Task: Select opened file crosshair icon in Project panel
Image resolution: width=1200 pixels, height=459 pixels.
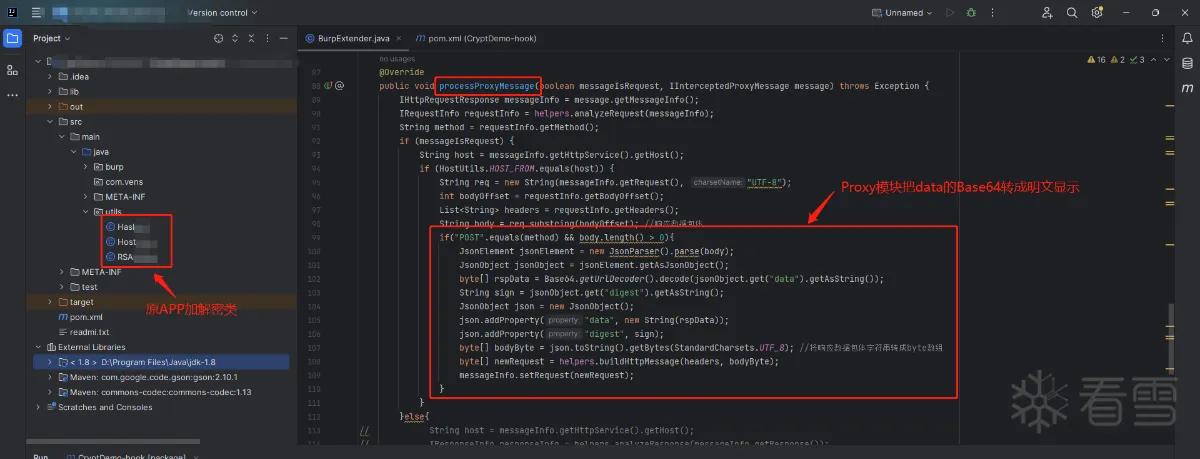Action: [219, 38]
